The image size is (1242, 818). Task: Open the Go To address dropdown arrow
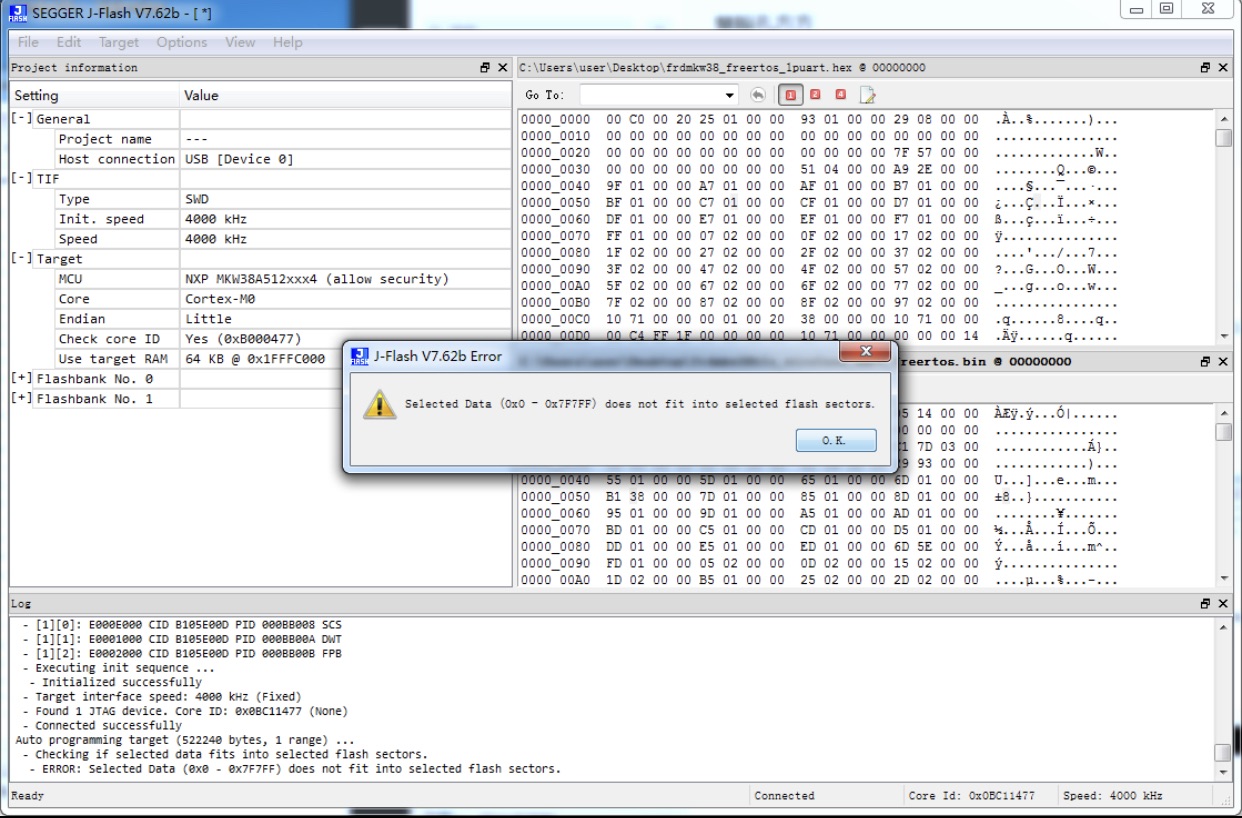[730, 95]
